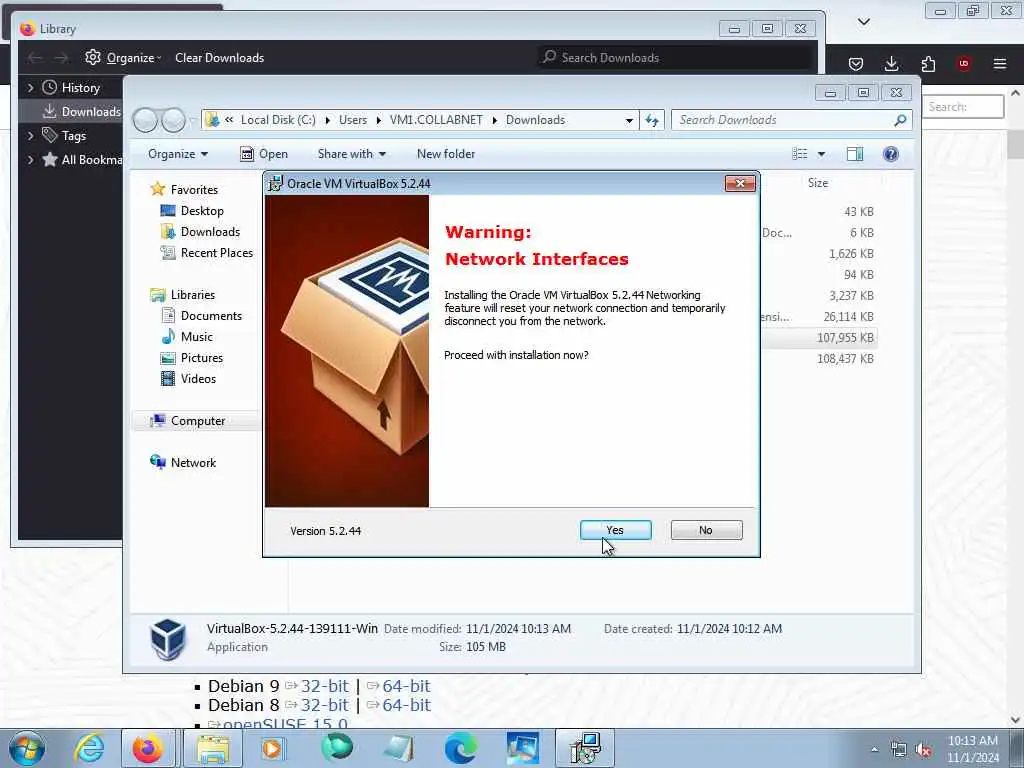The height and width of the screenshot is (768, 1024).
Task: Select Desktop in the navigation pane
Action: (202, 211)
